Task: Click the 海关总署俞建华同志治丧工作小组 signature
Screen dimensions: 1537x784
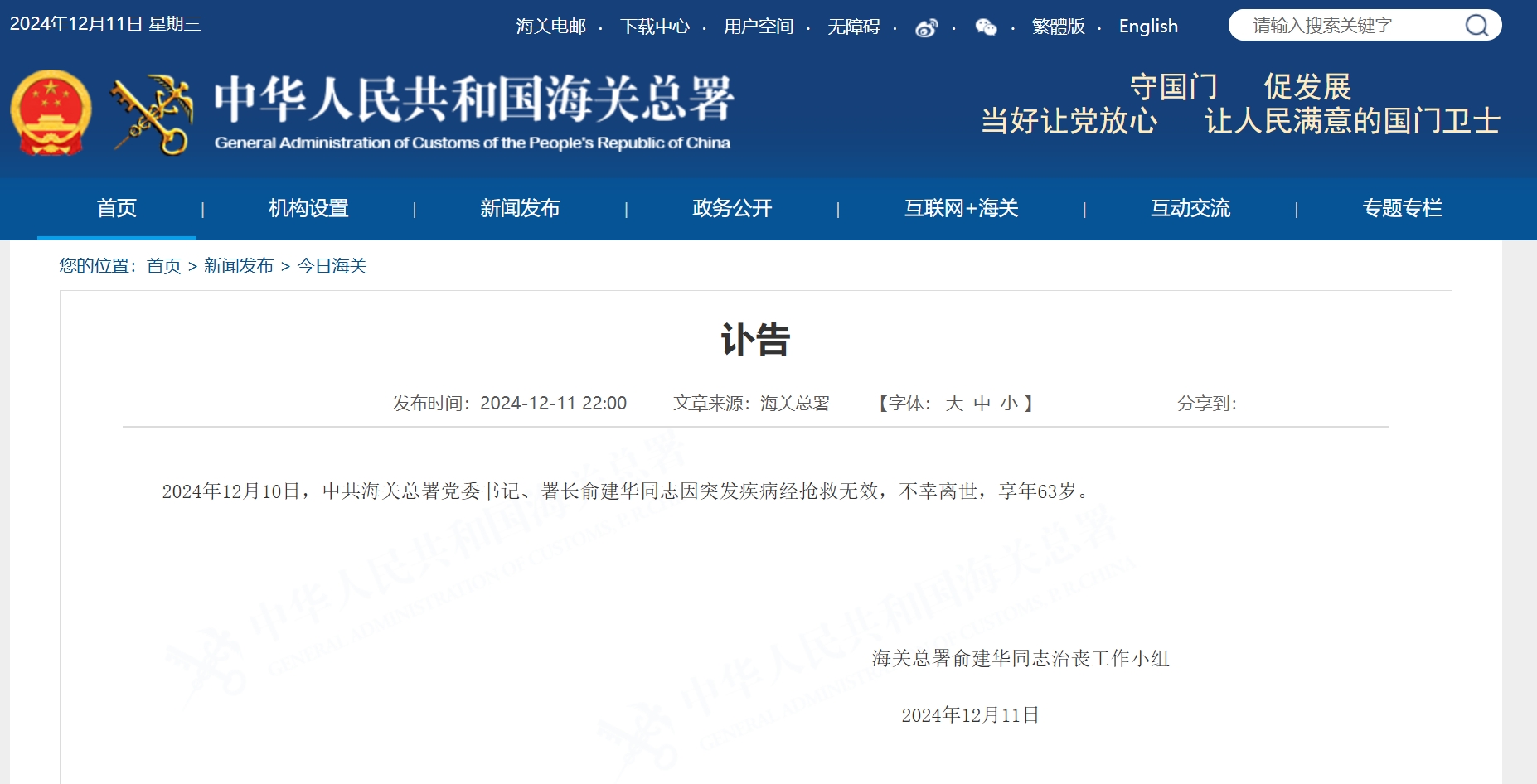Action: 1021,659
